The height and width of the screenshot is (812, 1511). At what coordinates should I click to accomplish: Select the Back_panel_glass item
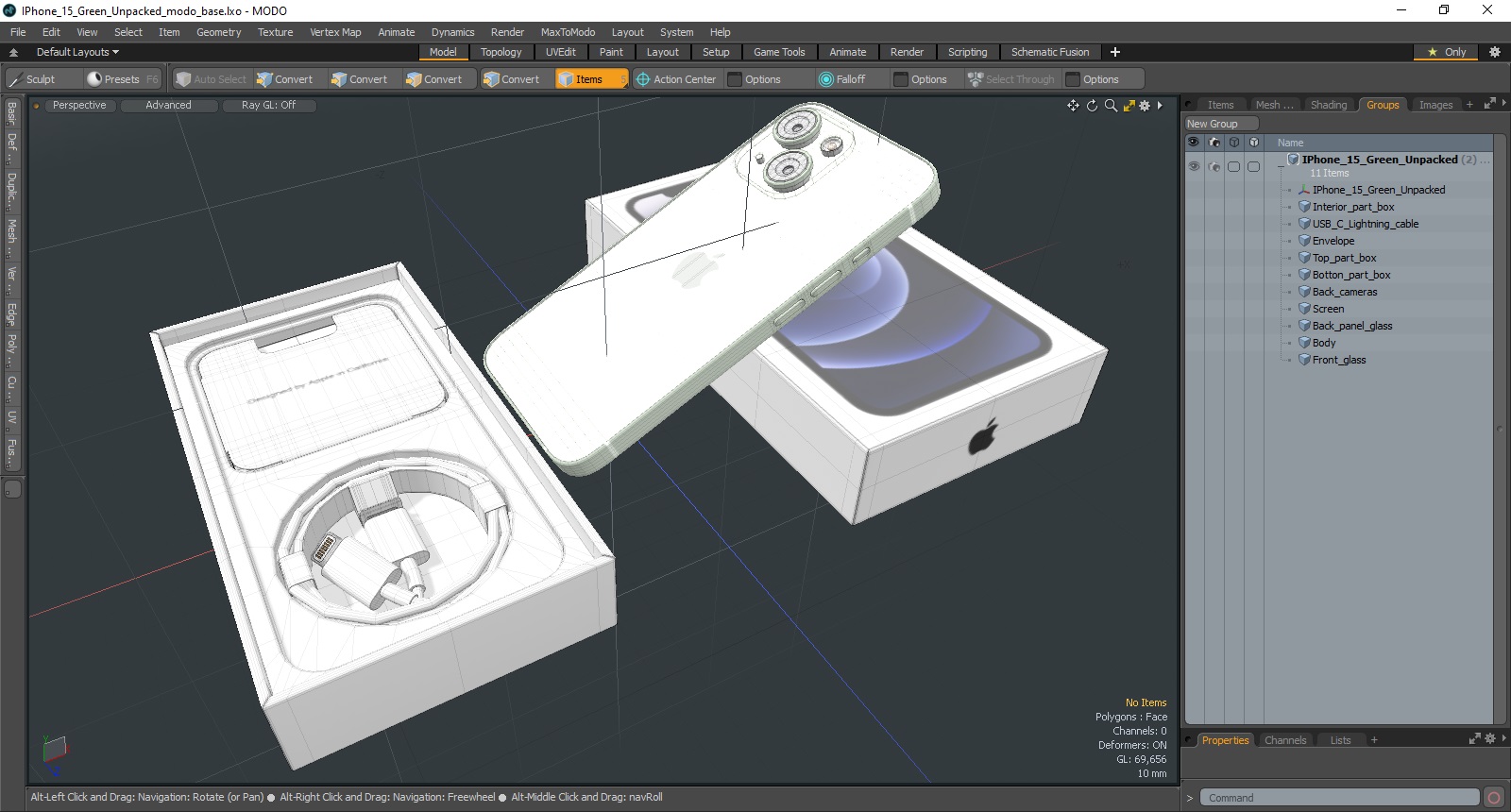coord(1351,326)
